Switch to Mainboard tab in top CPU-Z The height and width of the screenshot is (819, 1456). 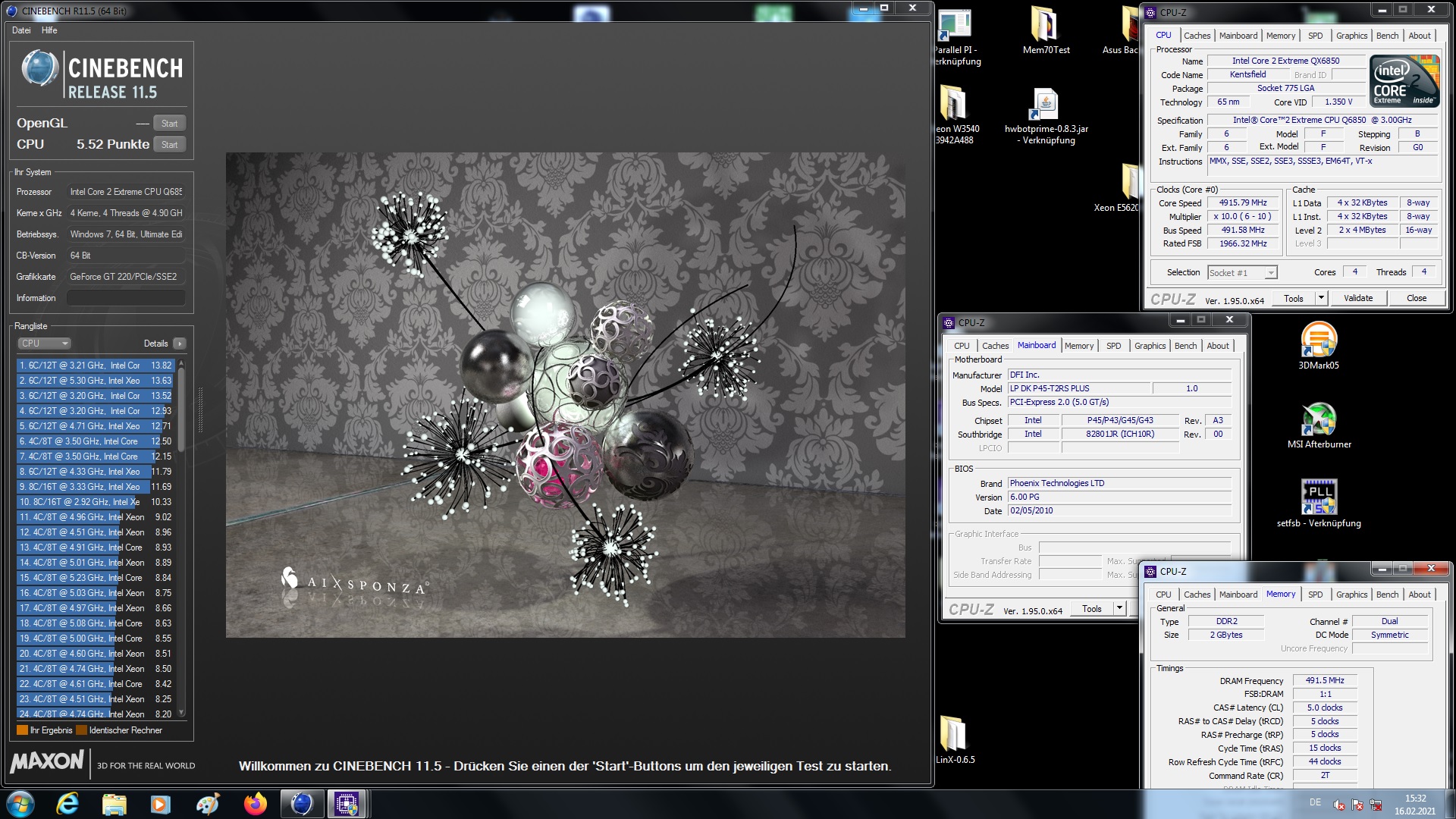(x=1238, y=36)
